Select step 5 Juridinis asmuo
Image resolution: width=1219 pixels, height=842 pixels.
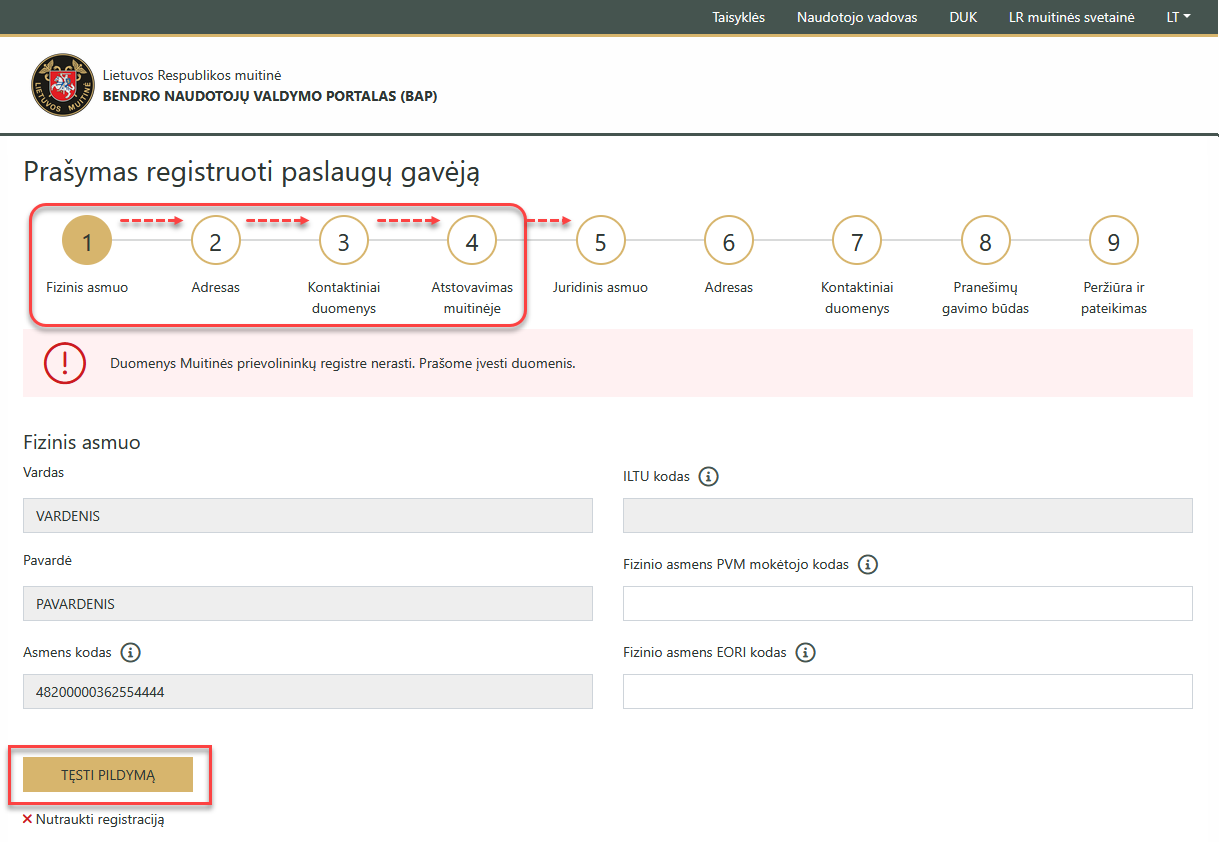tap(600, 242)
